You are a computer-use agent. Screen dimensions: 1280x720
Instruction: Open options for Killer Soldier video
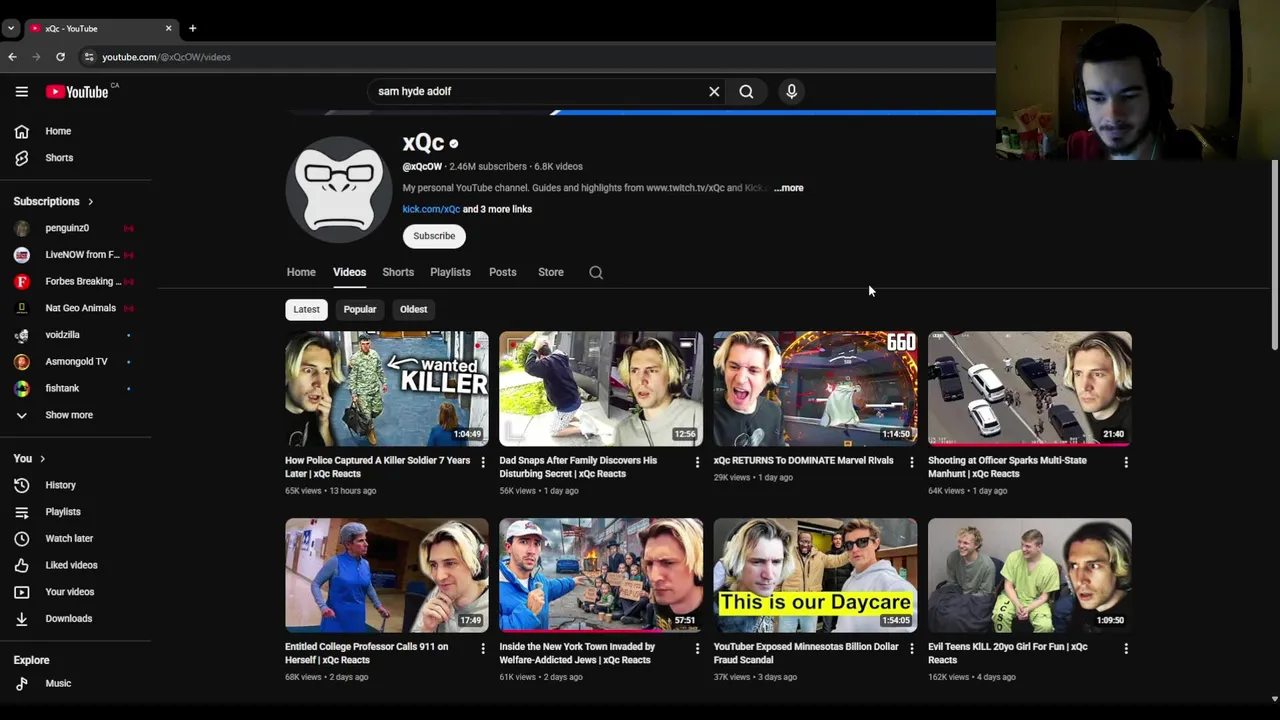pos(483,462)
